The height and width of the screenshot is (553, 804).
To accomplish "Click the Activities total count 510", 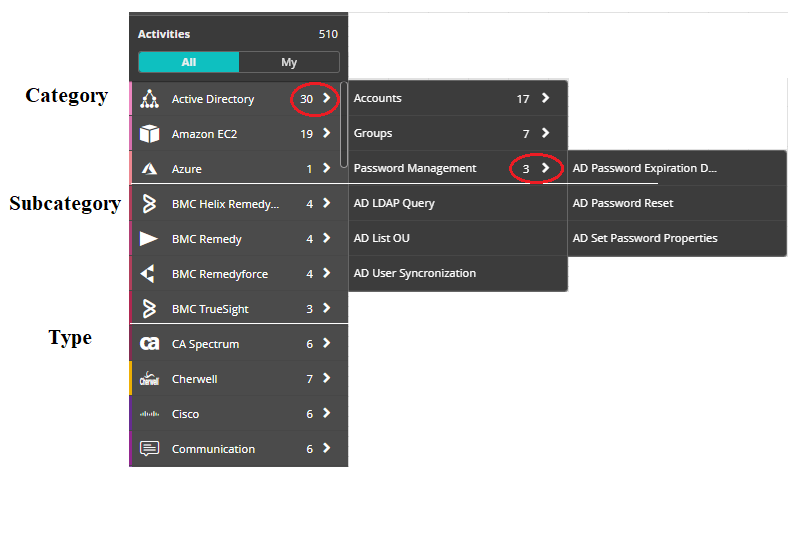I will [328, 34].
